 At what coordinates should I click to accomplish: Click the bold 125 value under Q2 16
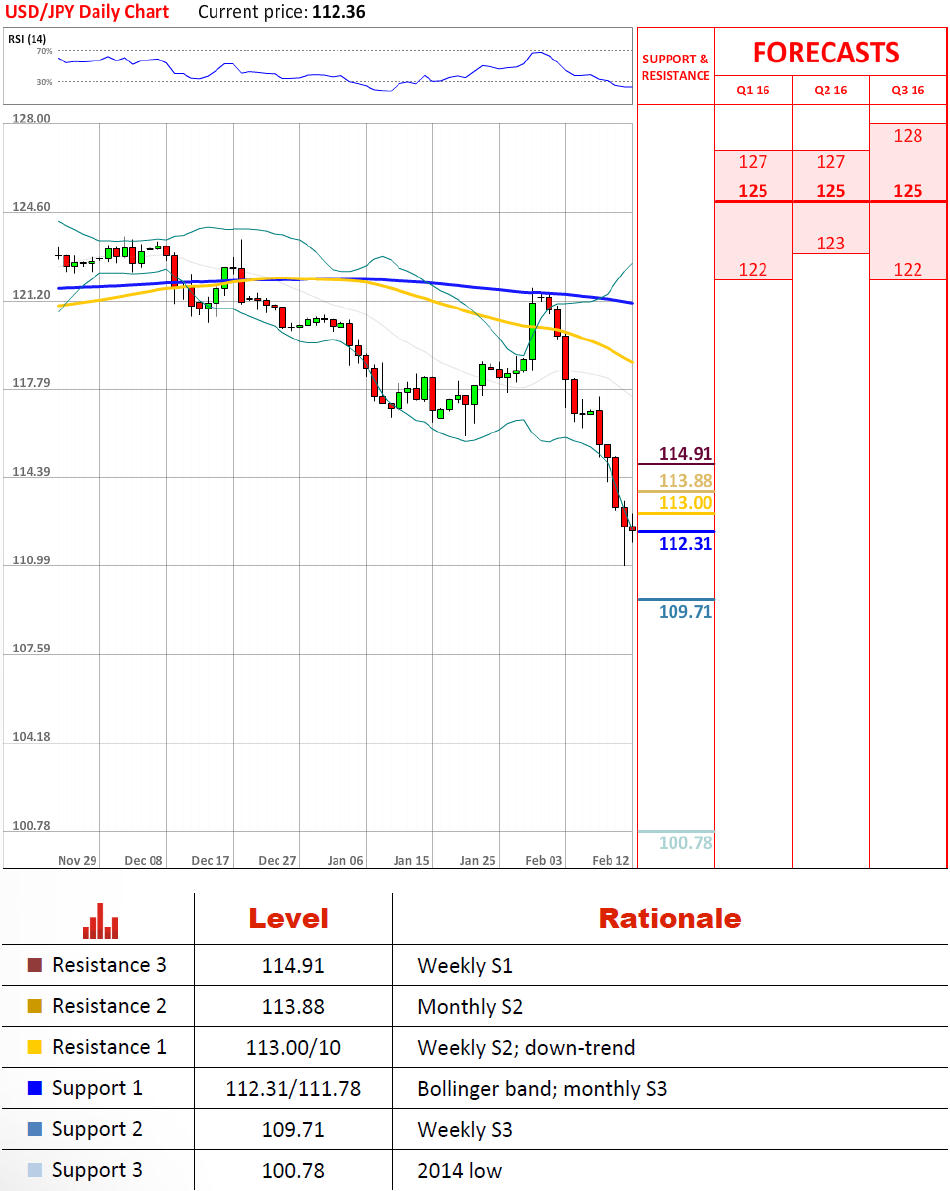tap(831, 191)
